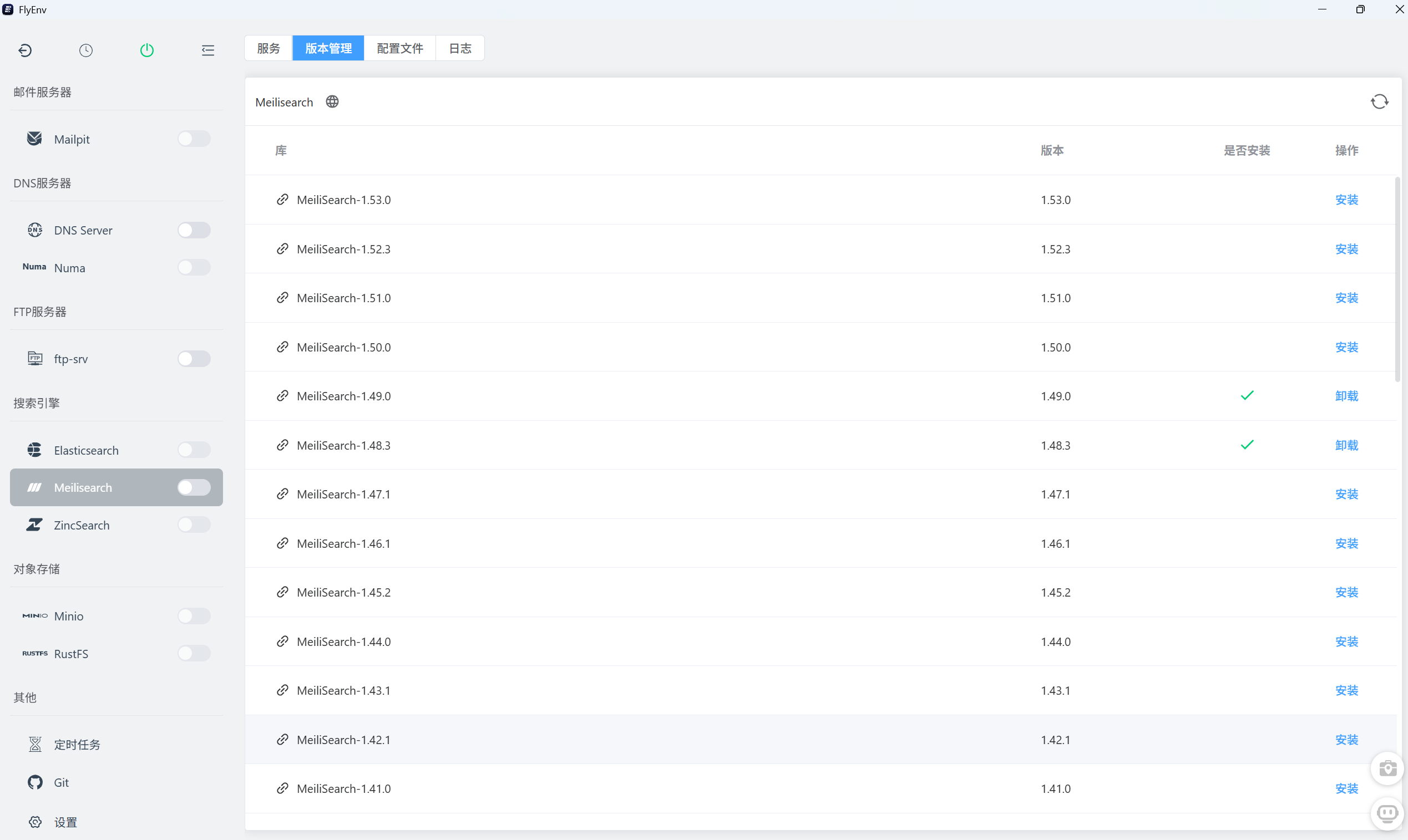Image resolution: width=1408 pixels, height=840 pixels.
Task: Click the ftp-srv icon
Action: pos(35,358)
